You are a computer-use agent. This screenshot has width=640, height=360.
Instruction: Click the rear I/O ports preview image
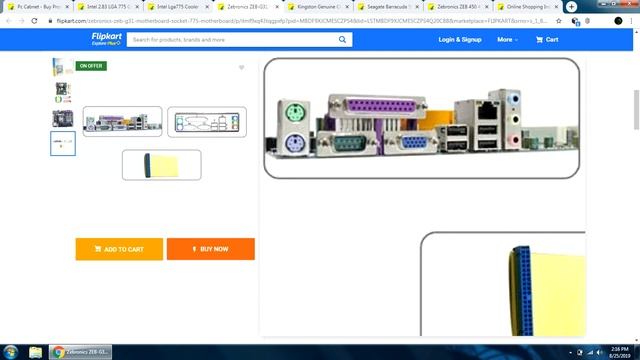coord(122,121)
